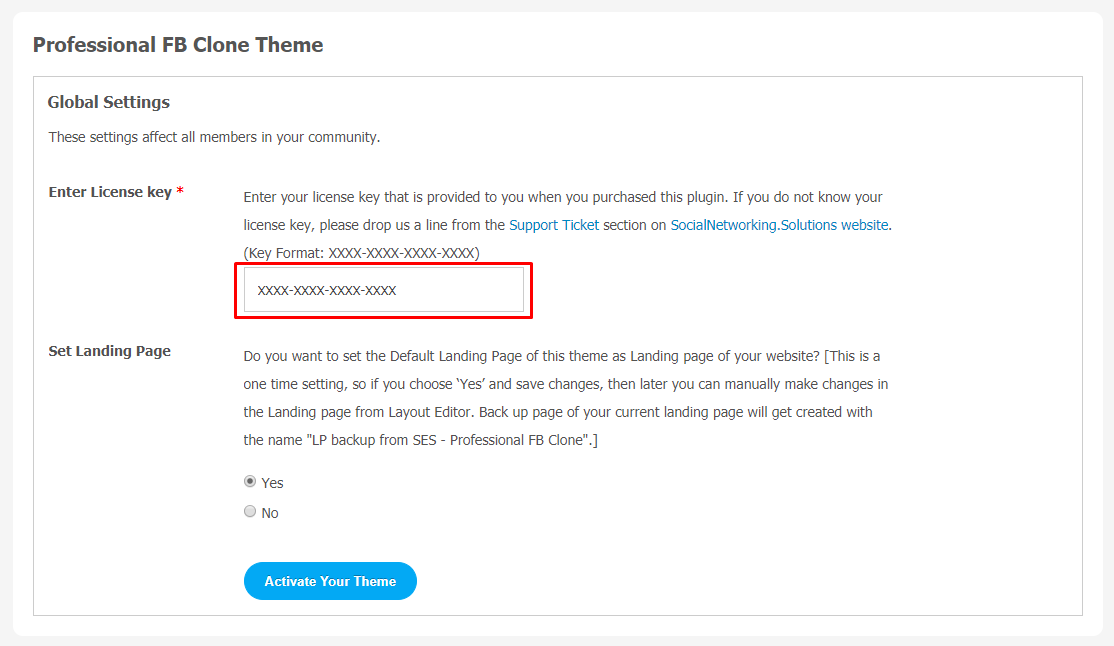Click the red required asterisk marker

click(x=180, y=190)
